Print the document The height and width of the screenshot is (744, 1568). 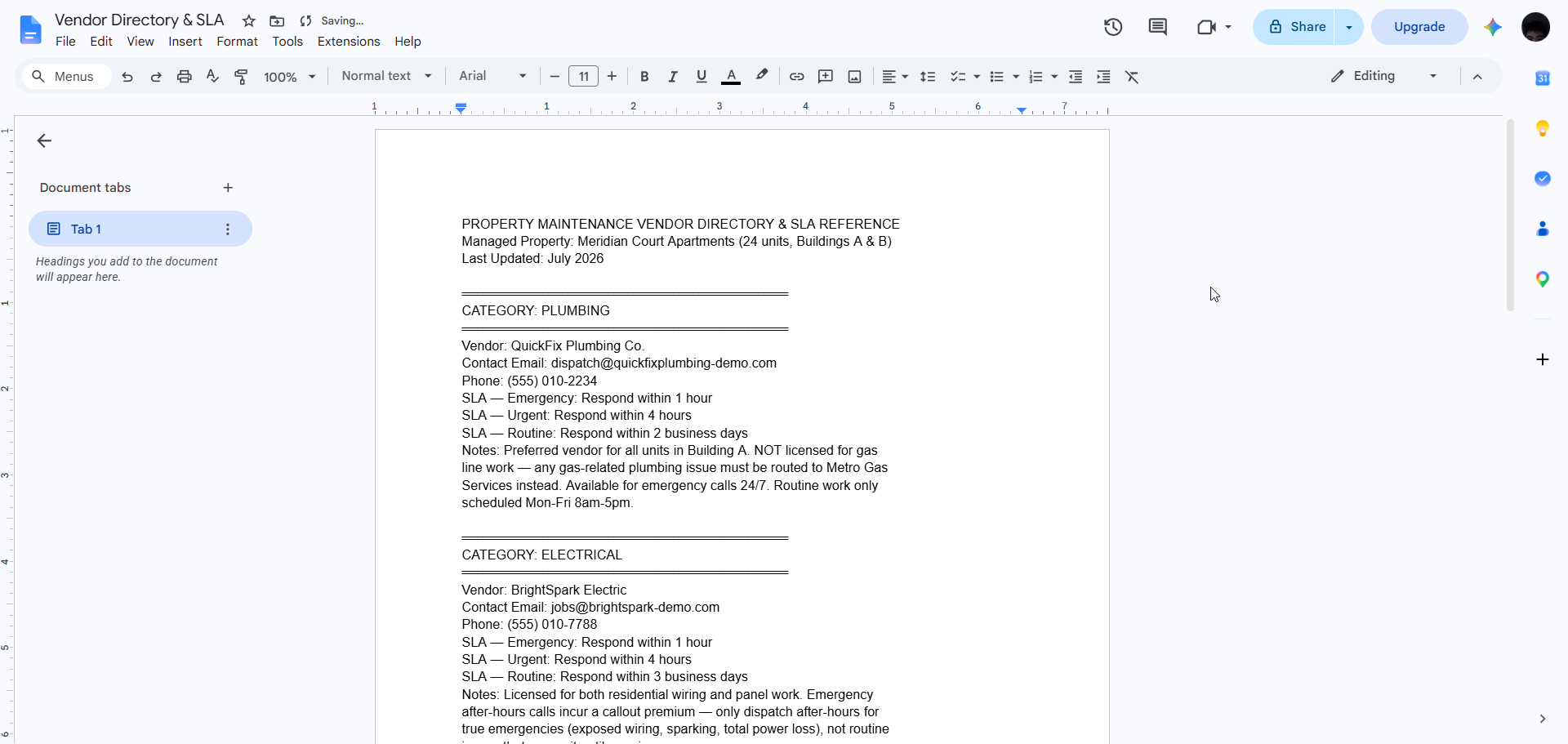tap(185, 77)
